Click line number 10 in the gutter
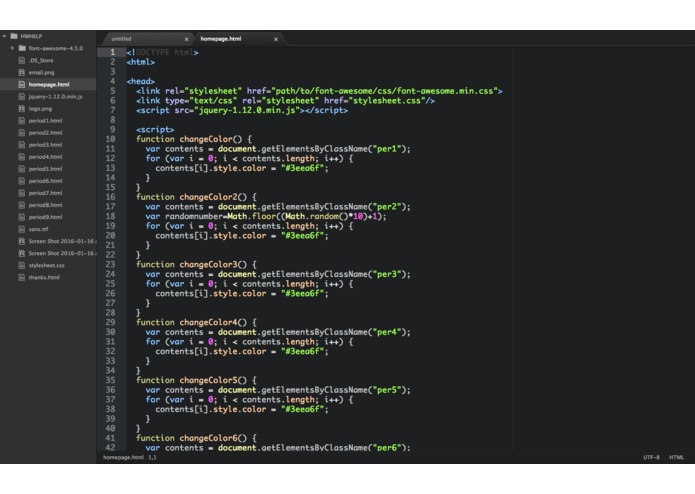 pyautogui.click(x=110, y=139)
